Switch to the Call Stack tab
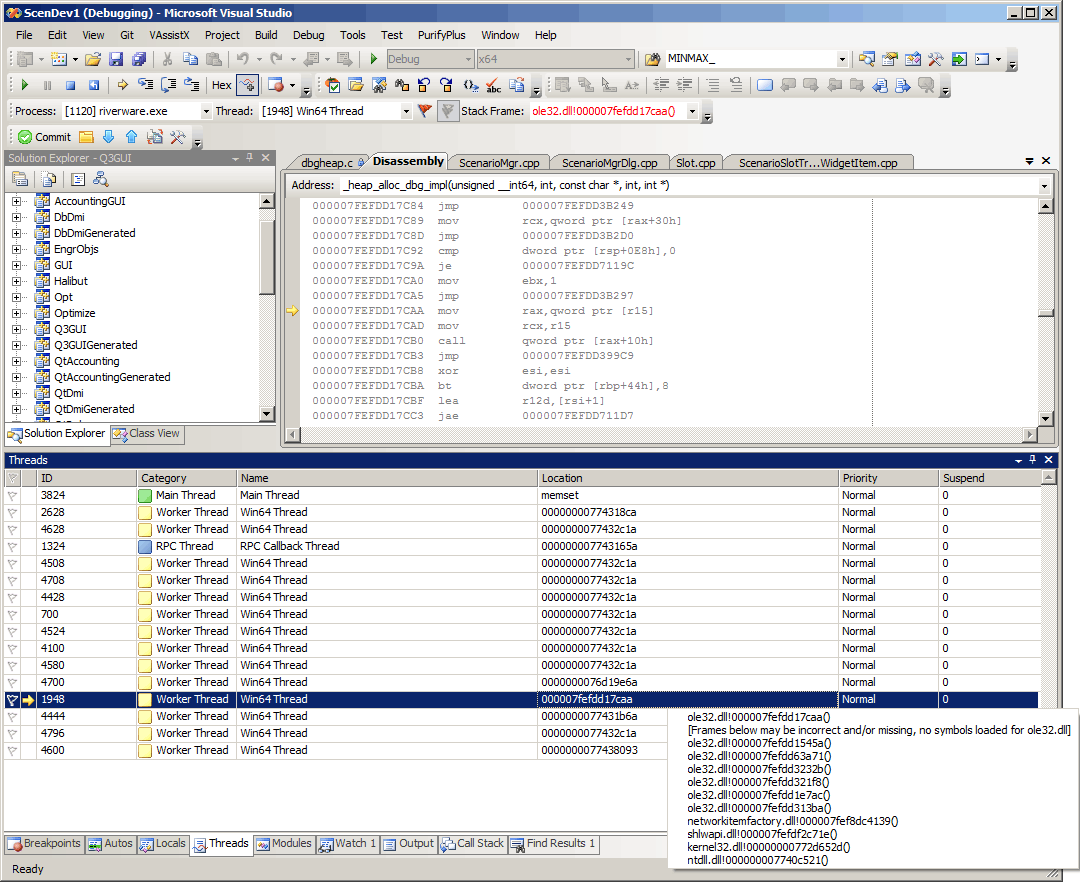 (x=473, y=843)
